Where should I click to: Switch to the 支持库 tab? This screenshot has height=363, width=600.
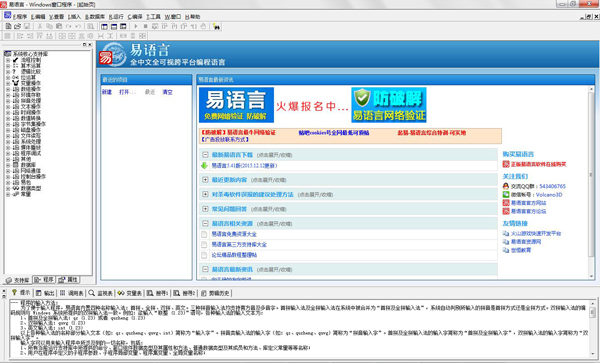click(18, 280)
